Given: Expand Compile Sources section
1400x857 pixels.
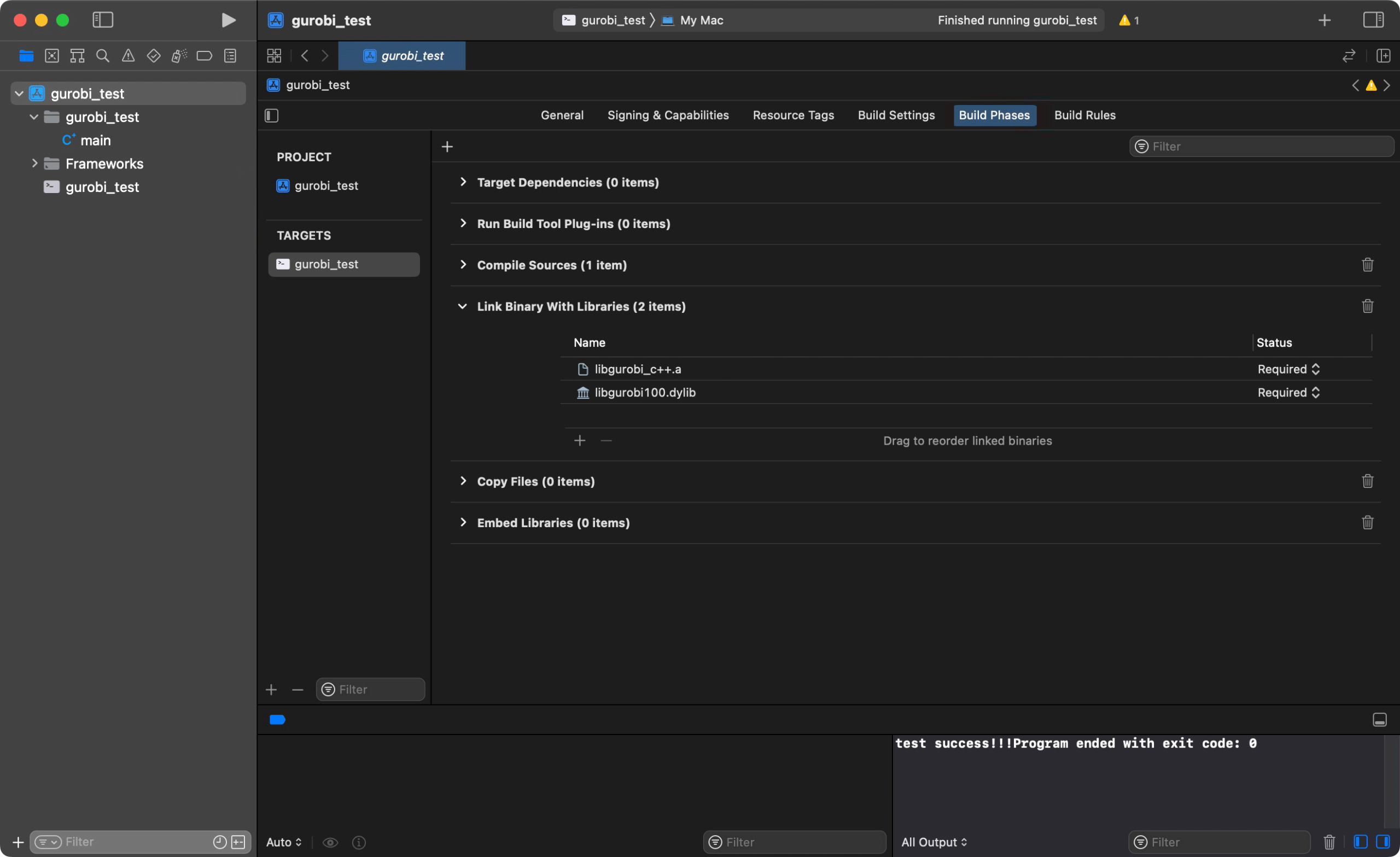Looking at the screenshot, I should 463,265.
